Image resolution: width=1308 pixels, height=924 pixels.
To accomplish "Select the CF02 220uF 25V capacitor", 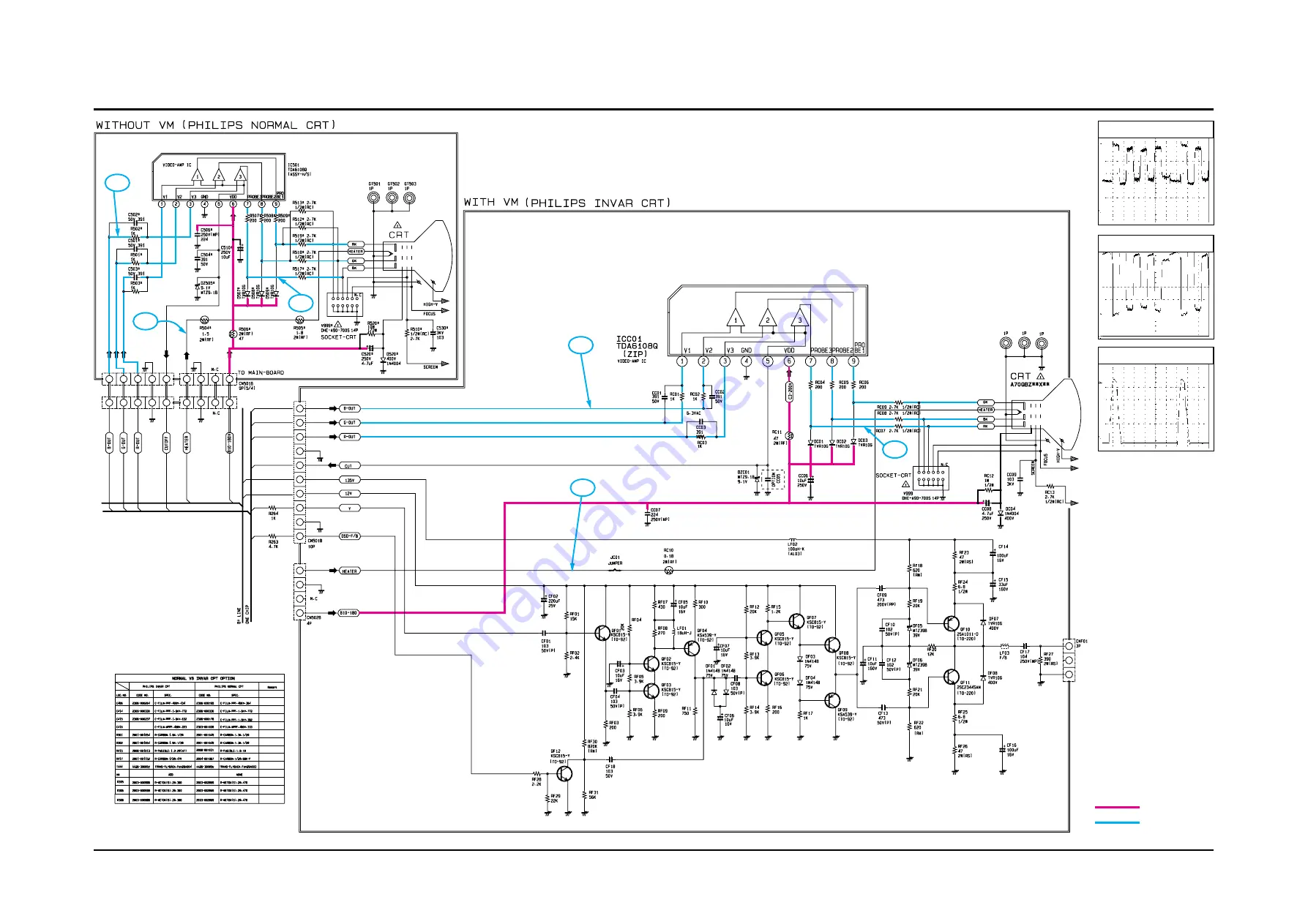I will (545, 598).
